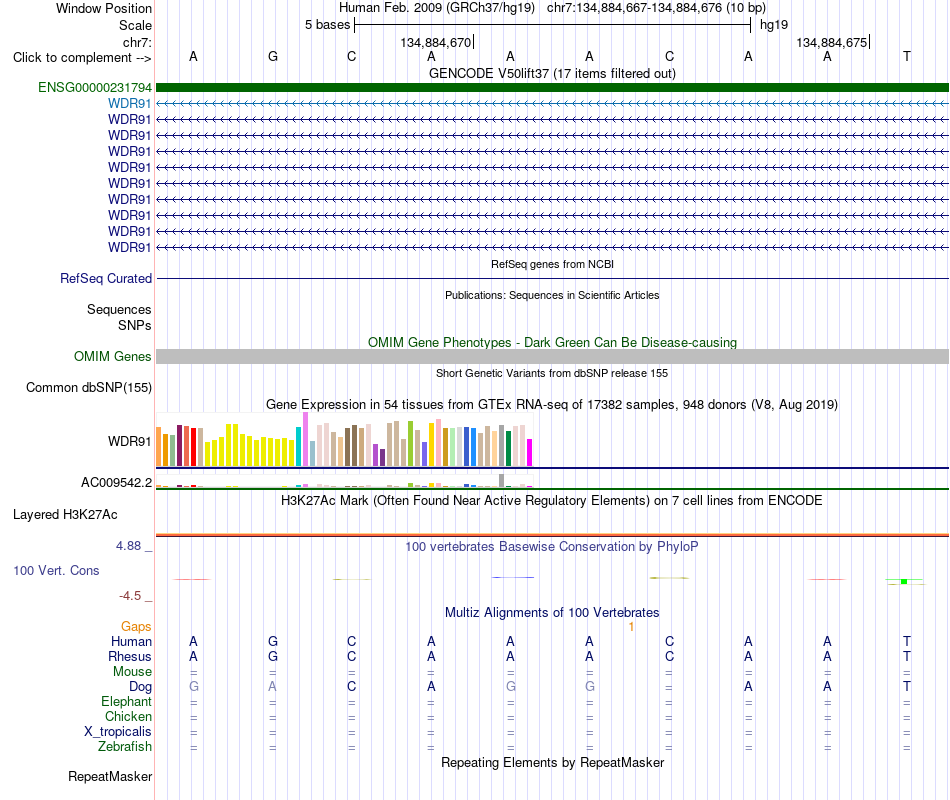Click the Zebrafish species label
Viewport: 950px width, 800px height.
pos(125,747)
